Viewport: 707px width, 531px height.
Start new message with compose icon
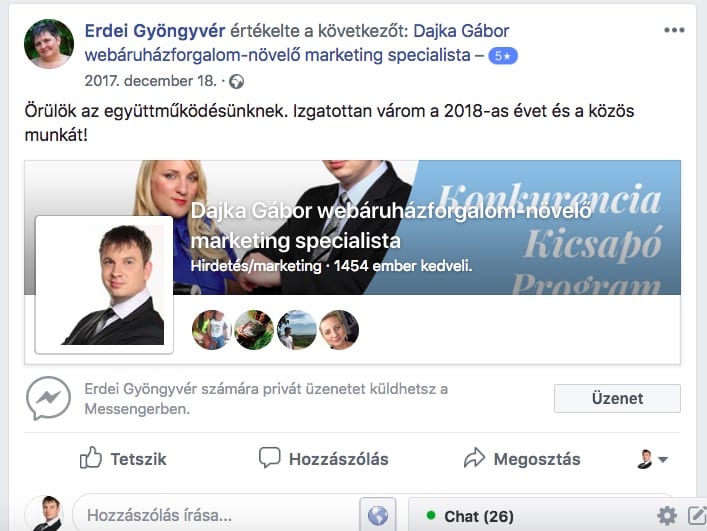tap(697, 516)
